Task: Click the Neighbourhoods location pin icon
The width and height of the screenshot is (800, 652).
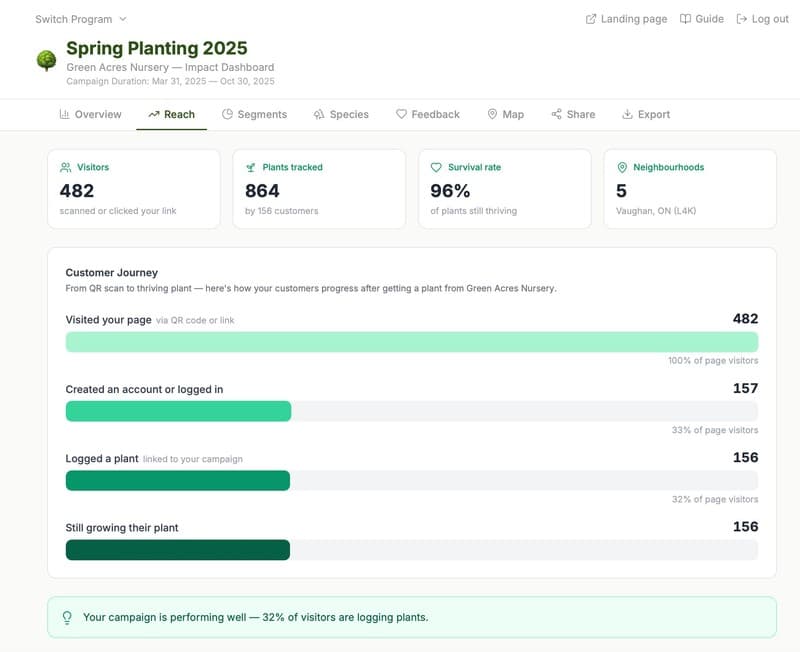Action: click(x=622, y=168)
